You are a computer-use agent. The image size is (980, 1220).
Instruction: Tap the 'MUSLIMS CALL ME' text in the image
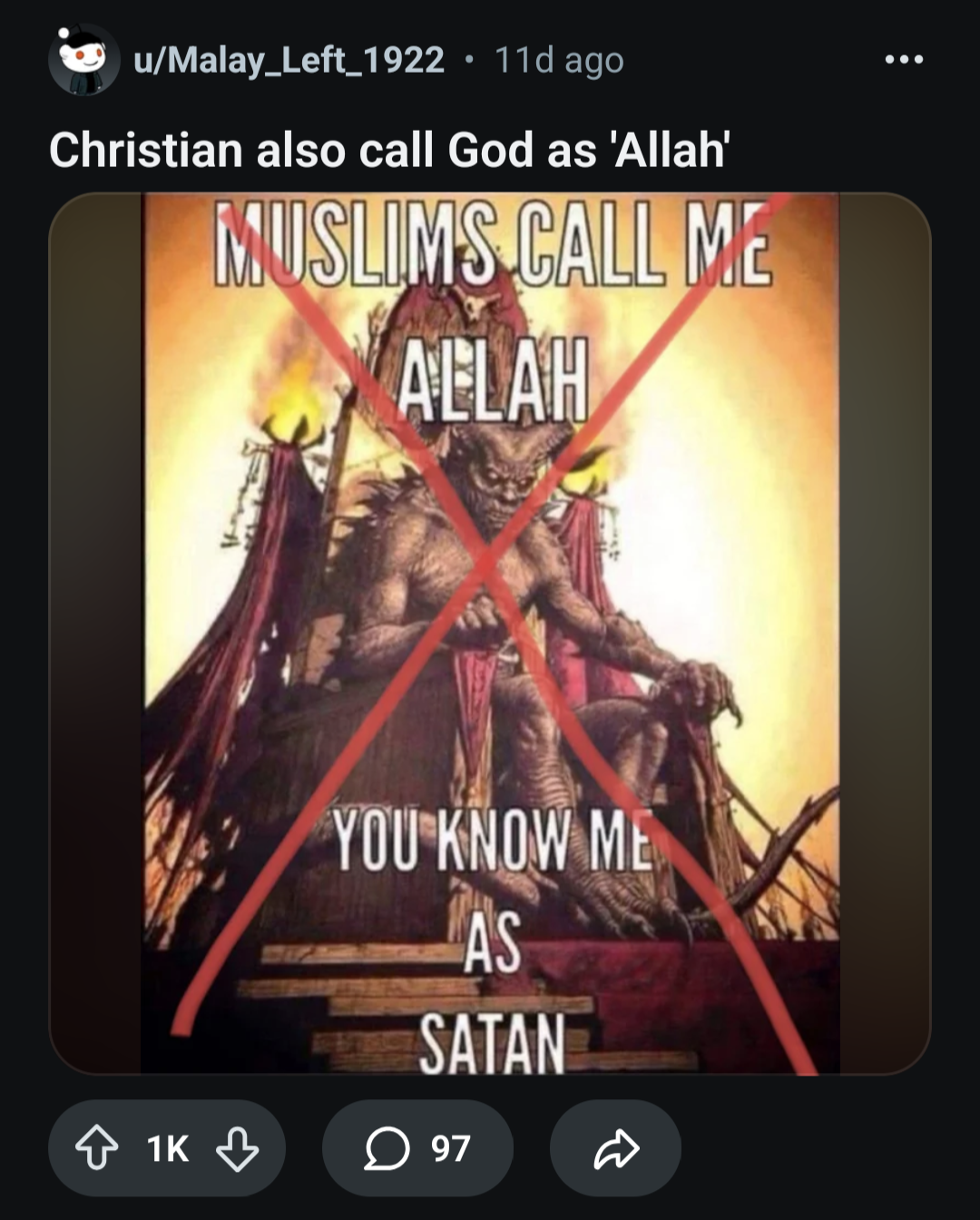pos(492,245)
